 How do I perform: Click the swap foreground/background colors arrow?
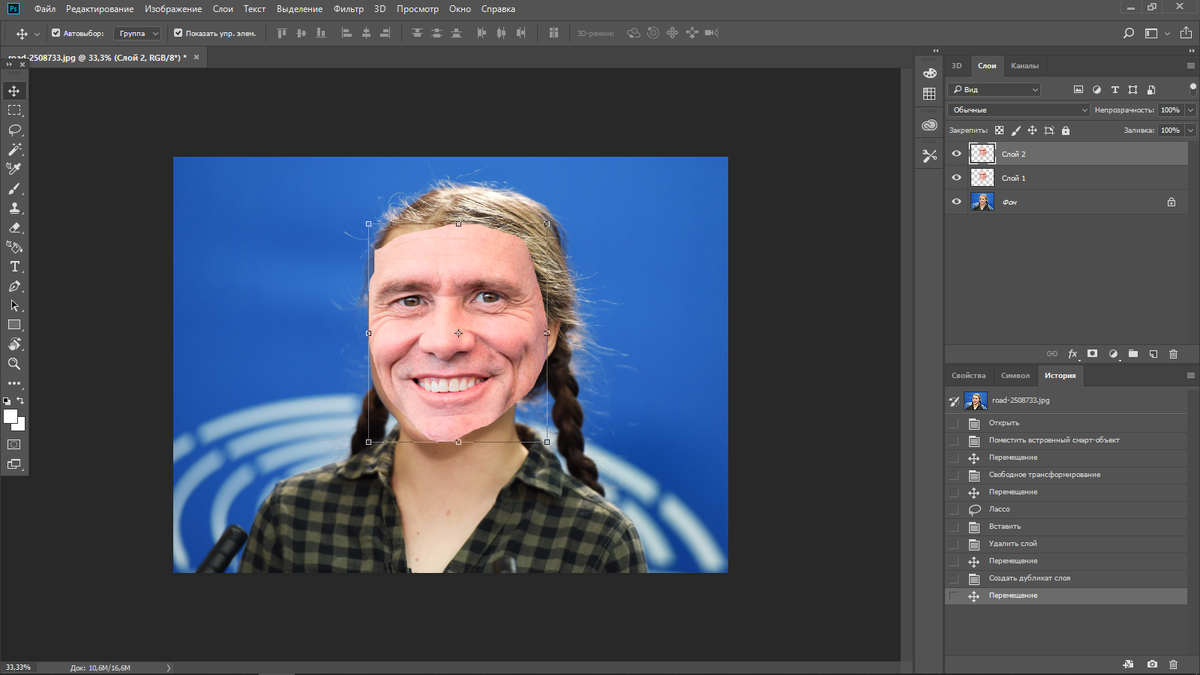(21, 401)
